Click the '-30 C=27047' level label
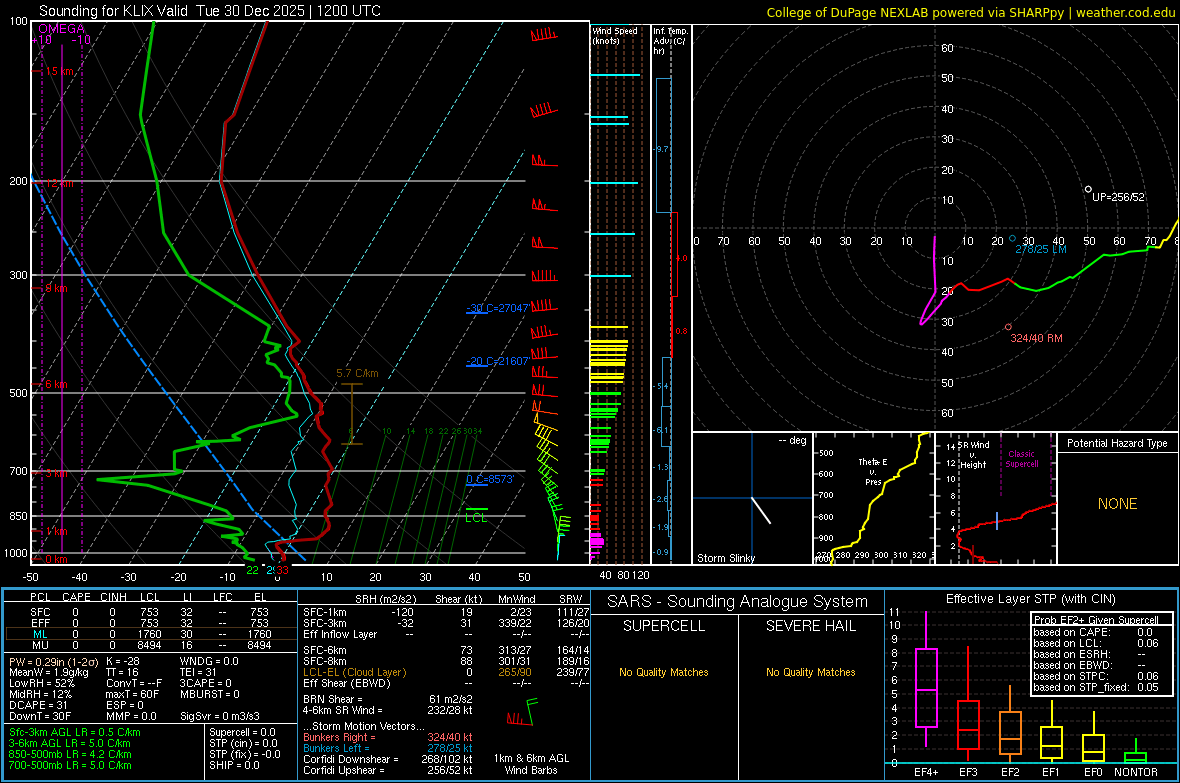Viewport: 1180px width, 783px height. coord(497,308)
